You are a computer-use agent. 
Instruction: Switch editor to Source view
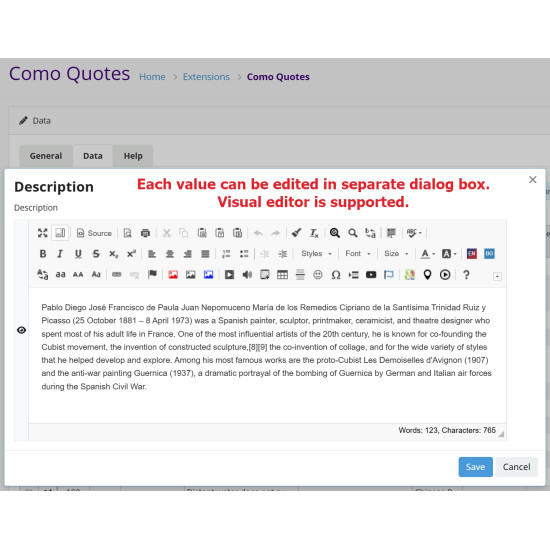click(94, 233)
